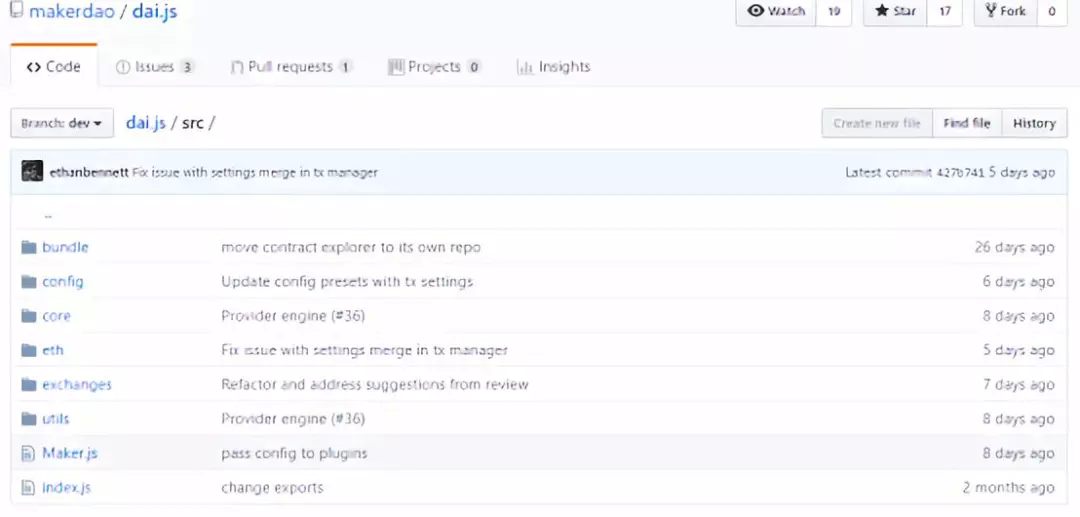1080x517 pixels.
Task: Open commit History
Action: (x=1035, y=123)
